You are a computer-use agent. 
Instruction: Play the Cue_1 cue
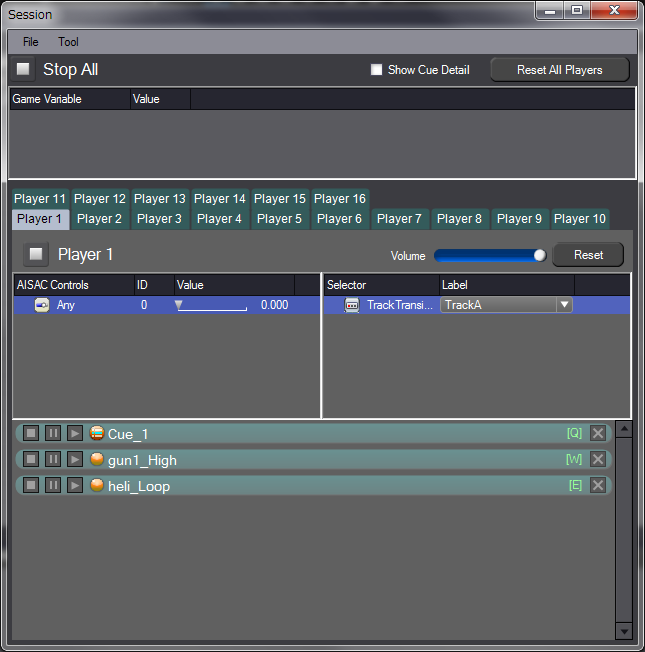coord(75,434)
